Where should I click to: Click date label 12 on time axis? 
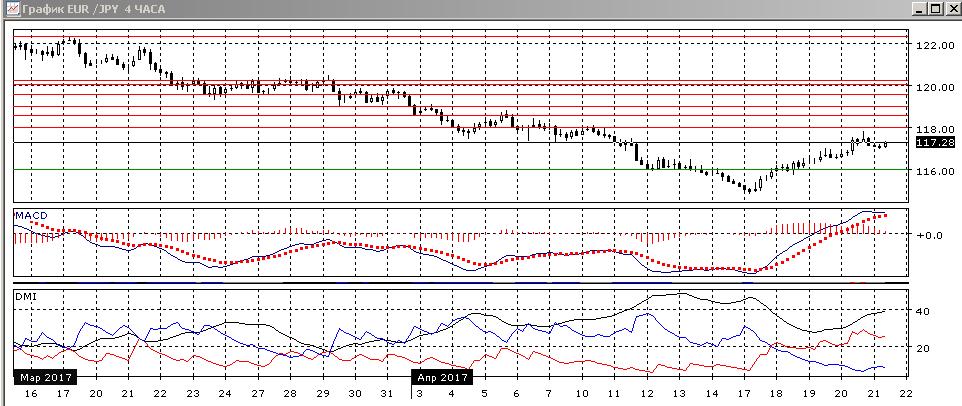pos(647,393)
